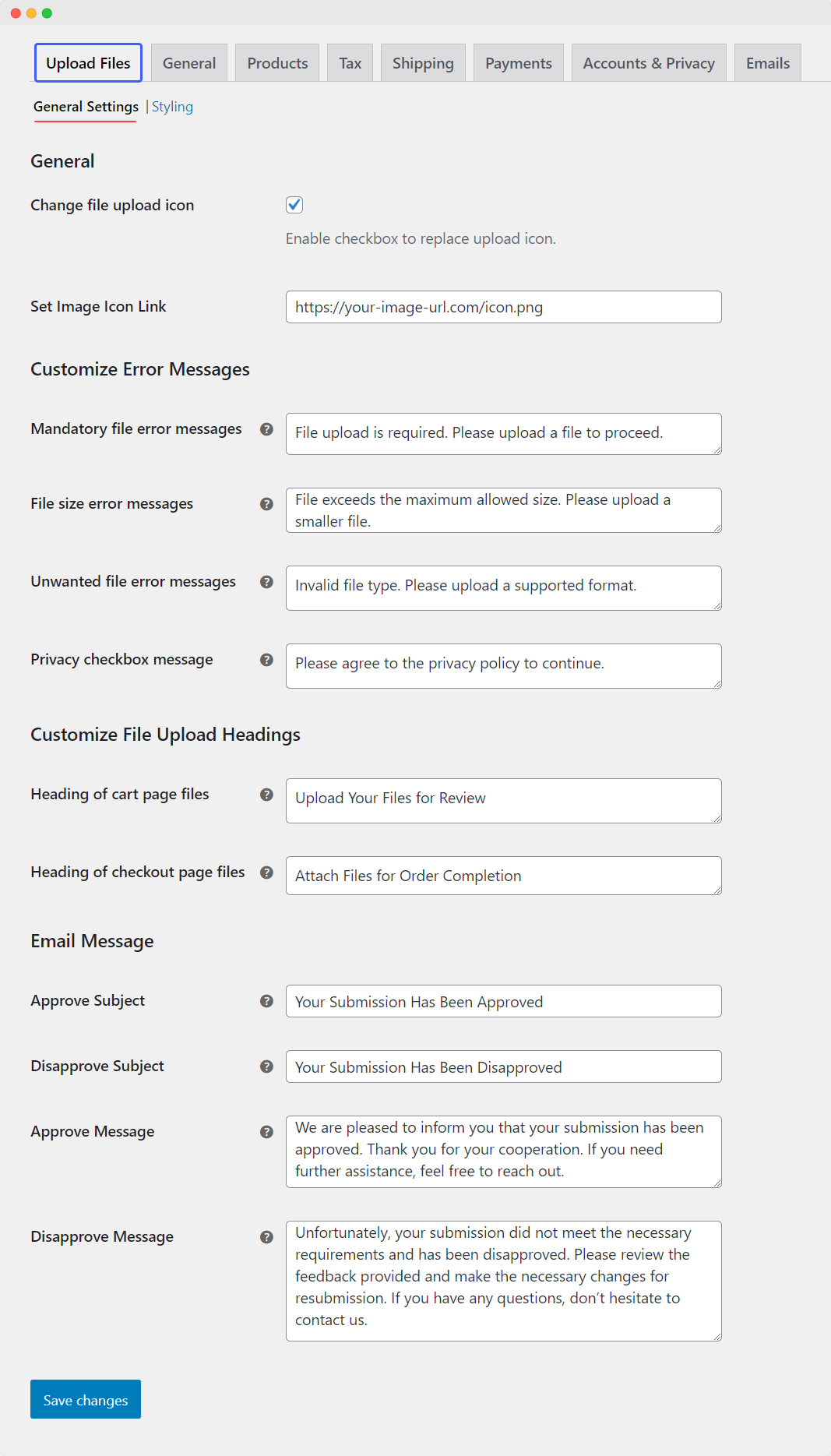Open help for Heading of checkout page files
Screen dimensions: 831x1456
pos(267,873)
